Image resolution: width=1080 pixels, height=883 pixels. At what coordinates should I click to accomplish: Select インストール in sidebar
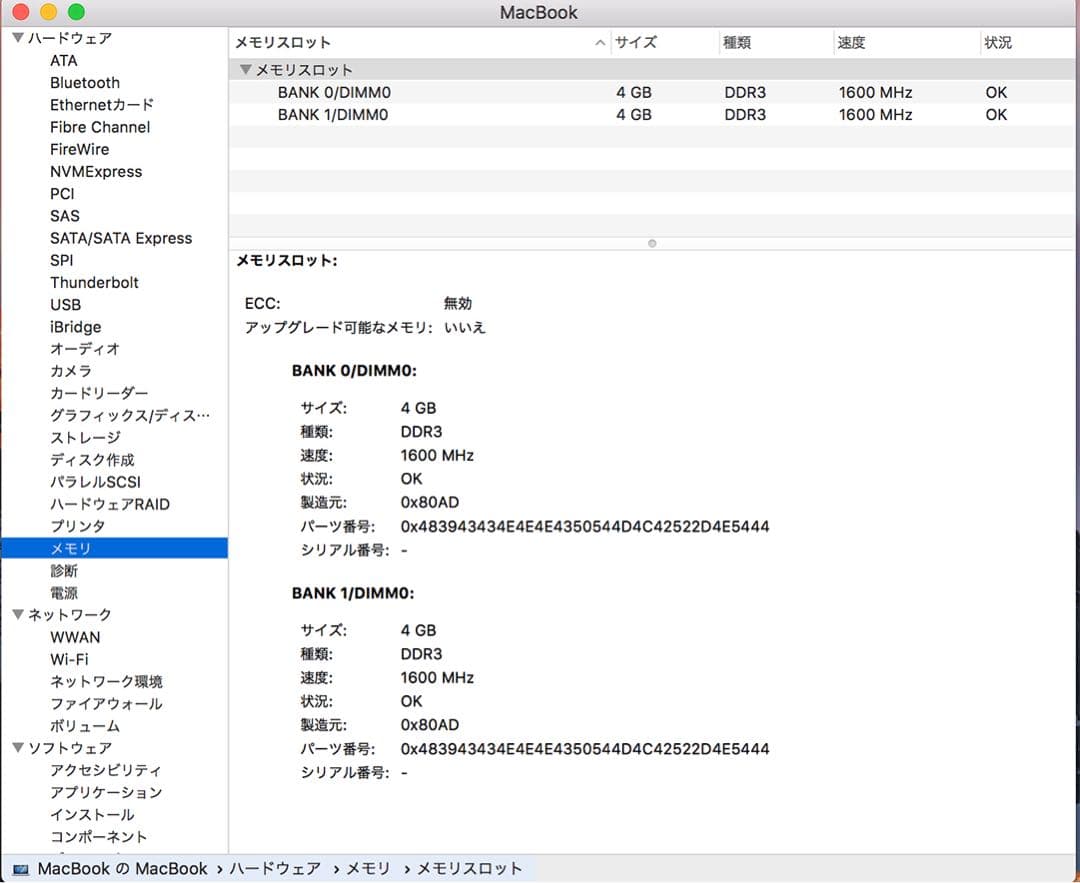[x=92, y=814]
